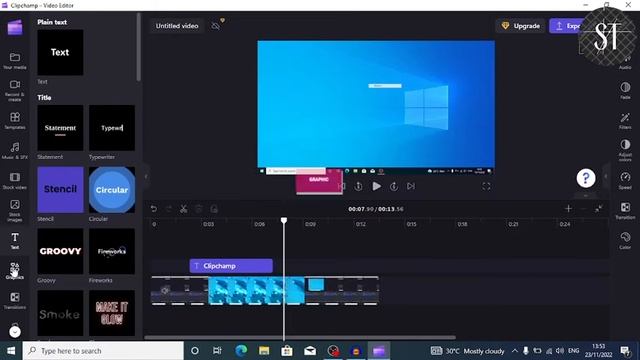Click the delete trash icon above the timeline
The height and width of the screenshot is (360, 640).
(x=199, y=209)
